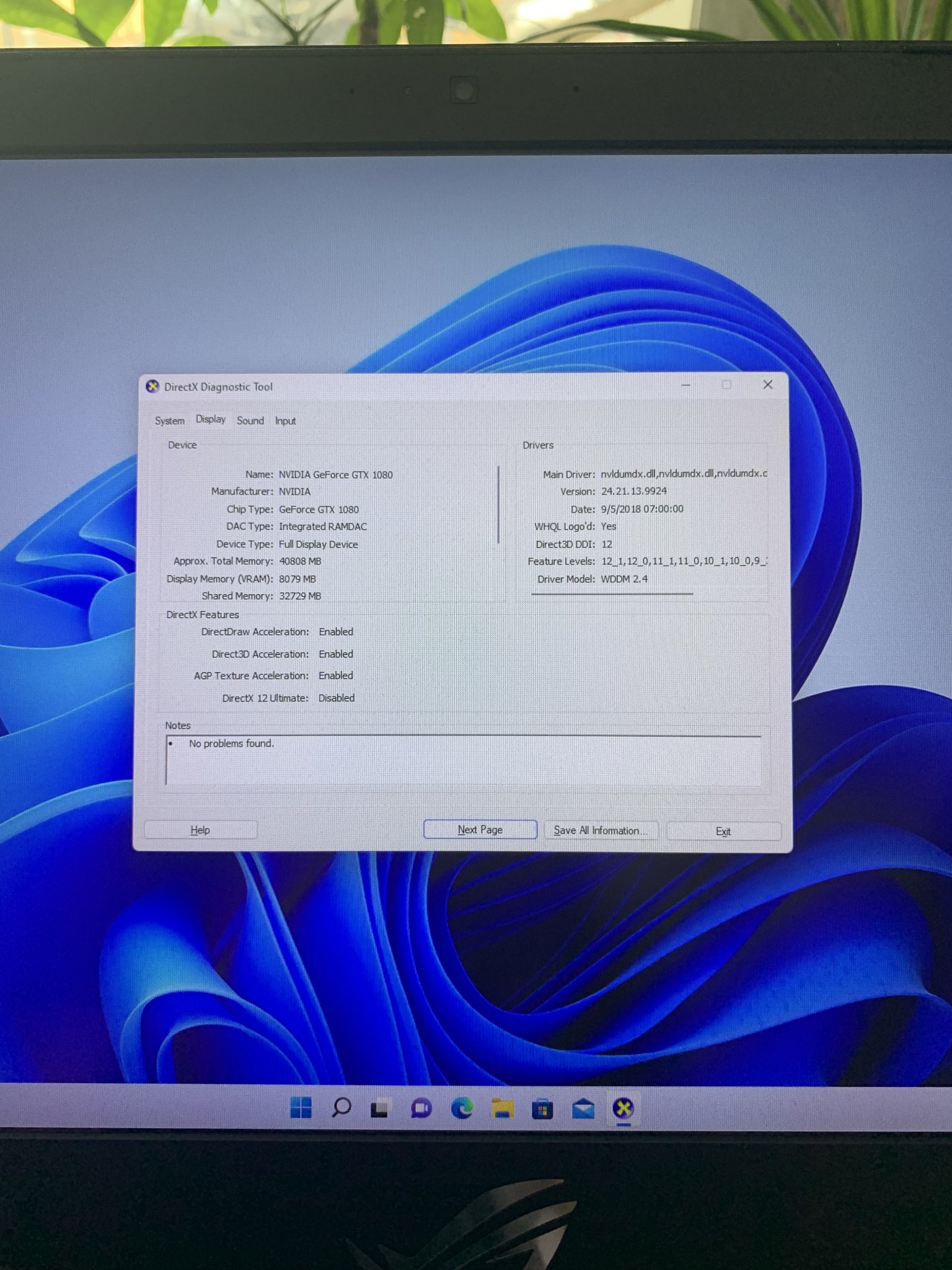Open Task View on the taskbar
Screen dimensions: 952x1270
coord(381,1108)
